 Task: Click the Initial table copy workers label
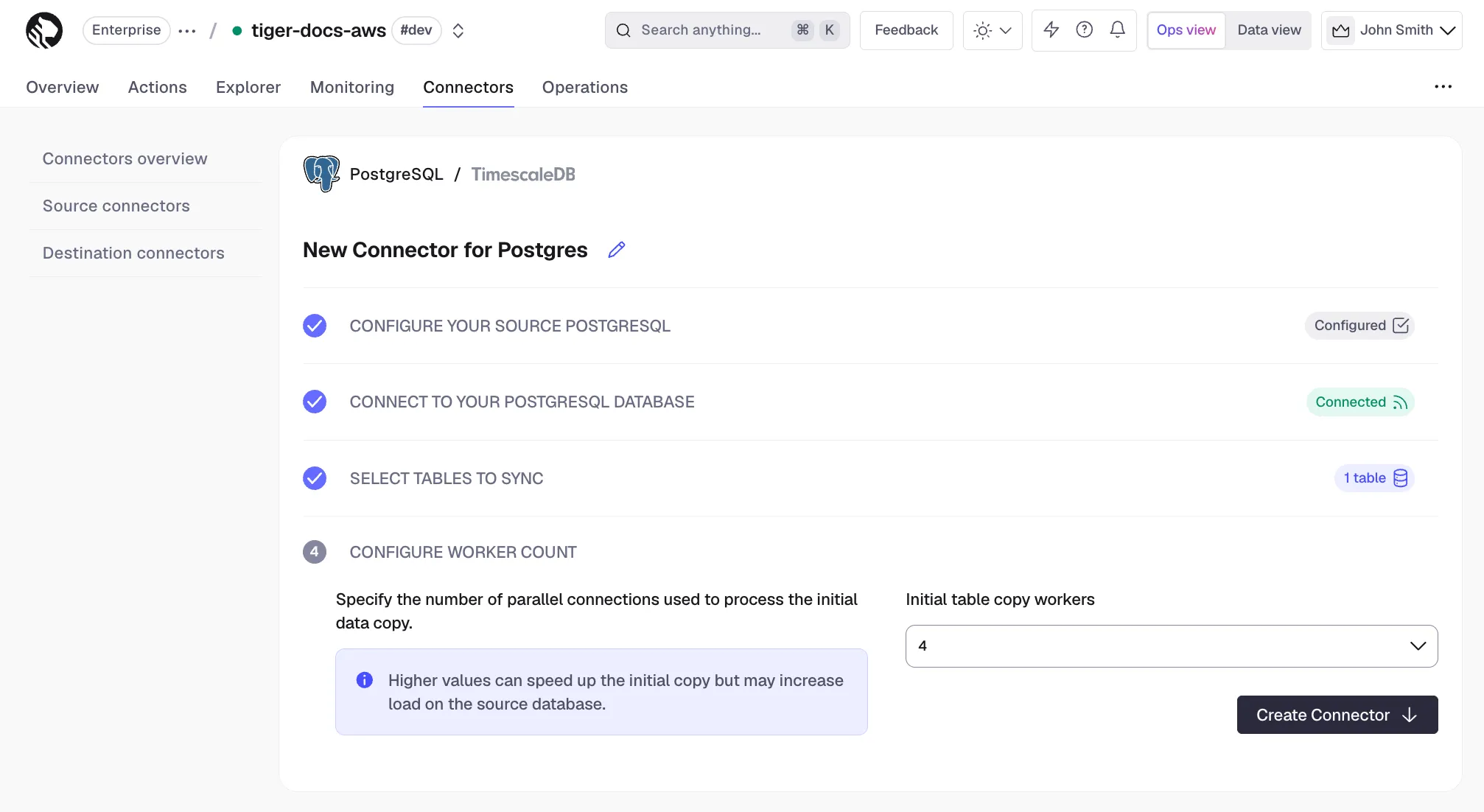pos(1000,599)
